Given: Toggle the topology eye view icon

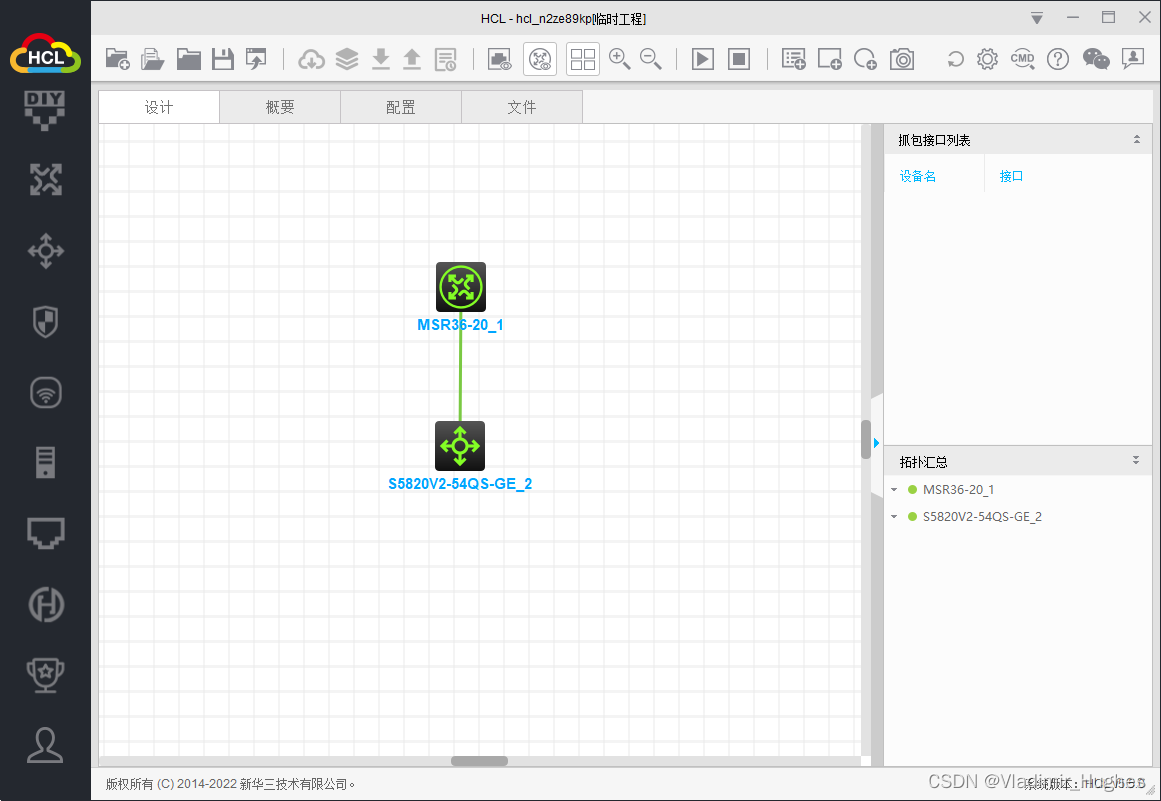Looking at the screenshot, I should pyautogui.click(x=541, y=59).
